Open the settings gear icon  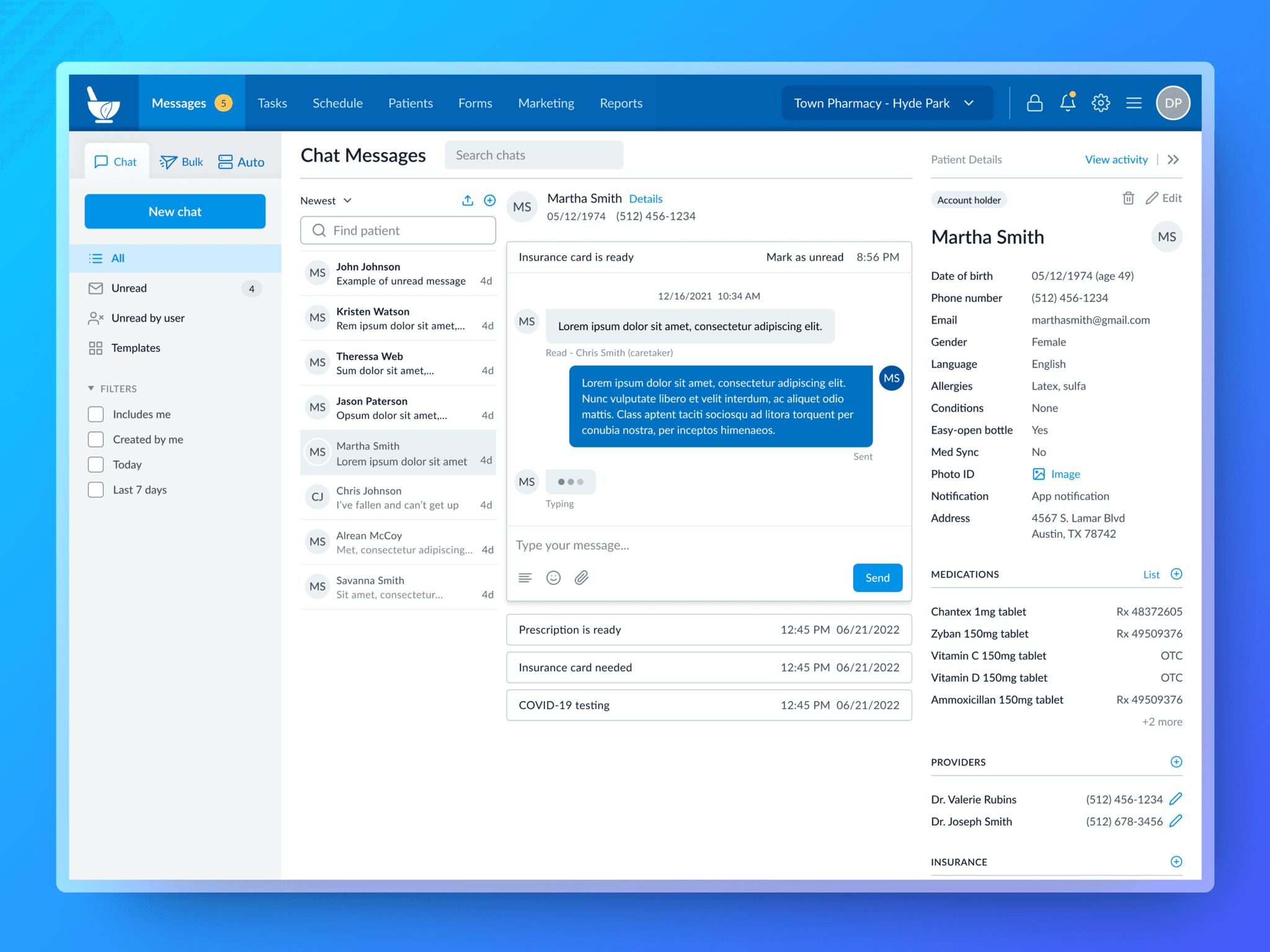point(1101,103)
